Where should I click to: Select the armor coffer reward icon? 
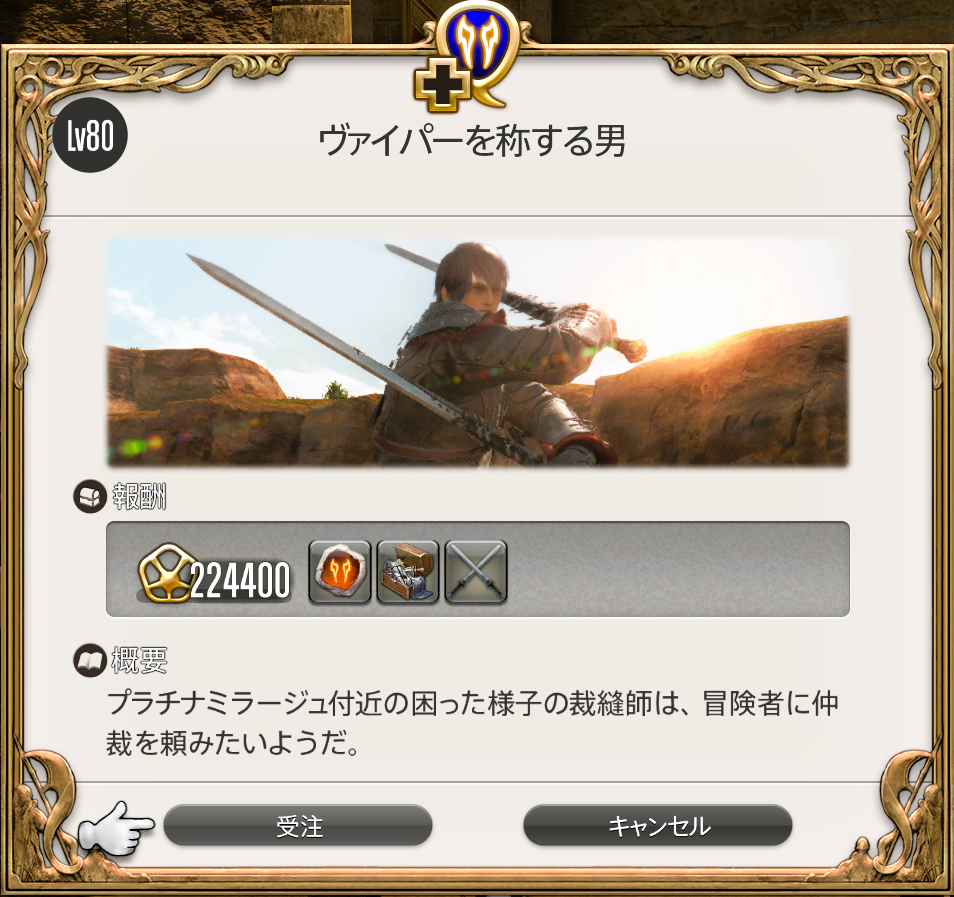click(408, 571)
